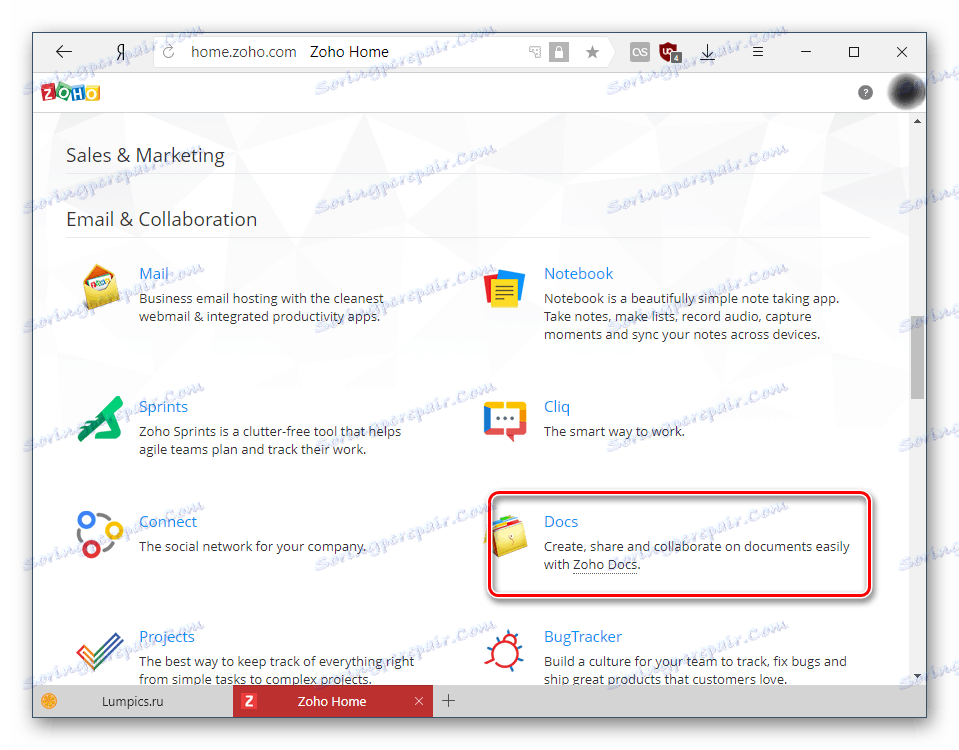Click the Lumpics.ru orange tab favicon
The width and height of the screenshot is (959, 750).
click(x=49, y=701)
